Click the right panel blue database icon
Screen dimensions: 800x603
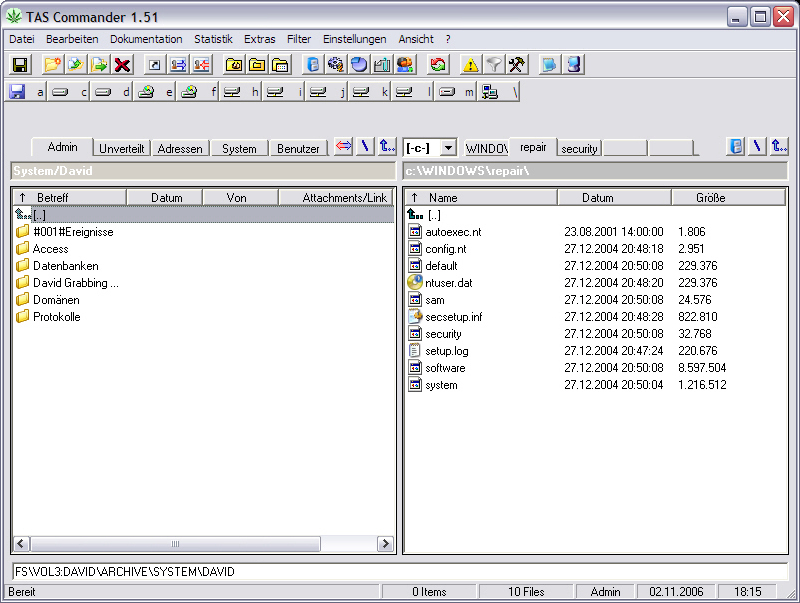(x=735, y=146)
